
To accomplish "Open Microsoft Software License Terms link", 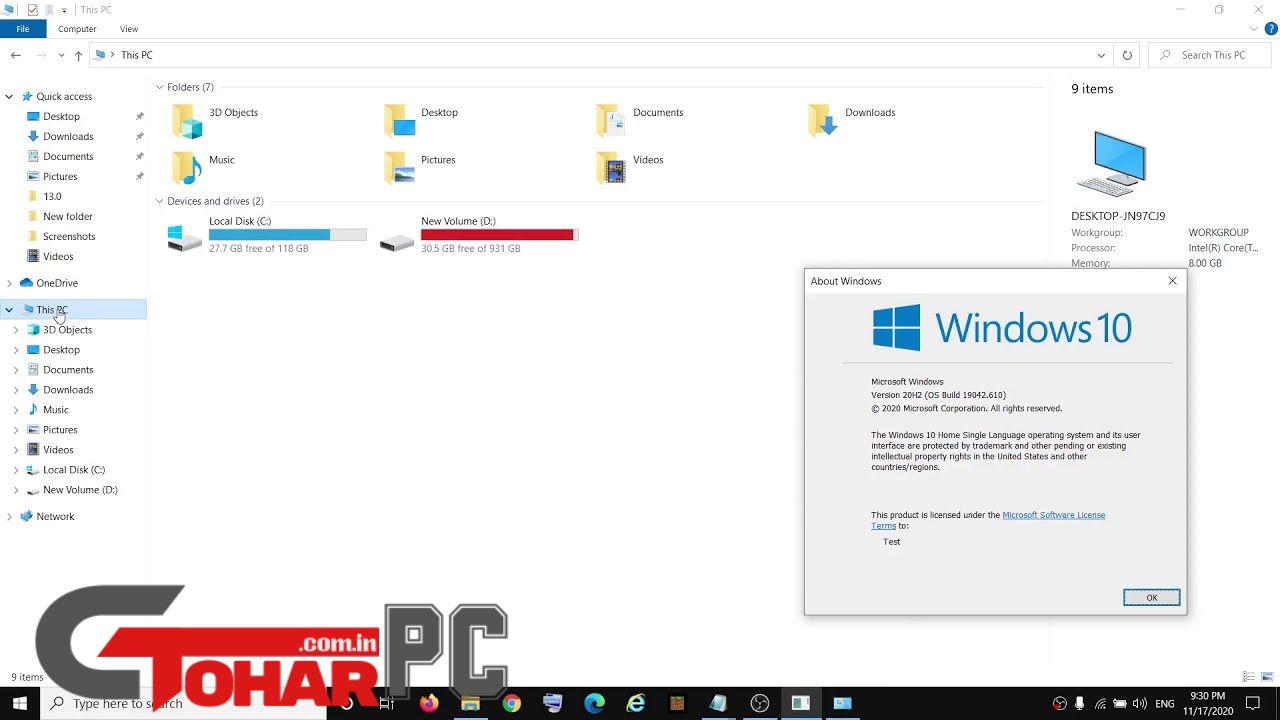I will tap(1053, 515).
